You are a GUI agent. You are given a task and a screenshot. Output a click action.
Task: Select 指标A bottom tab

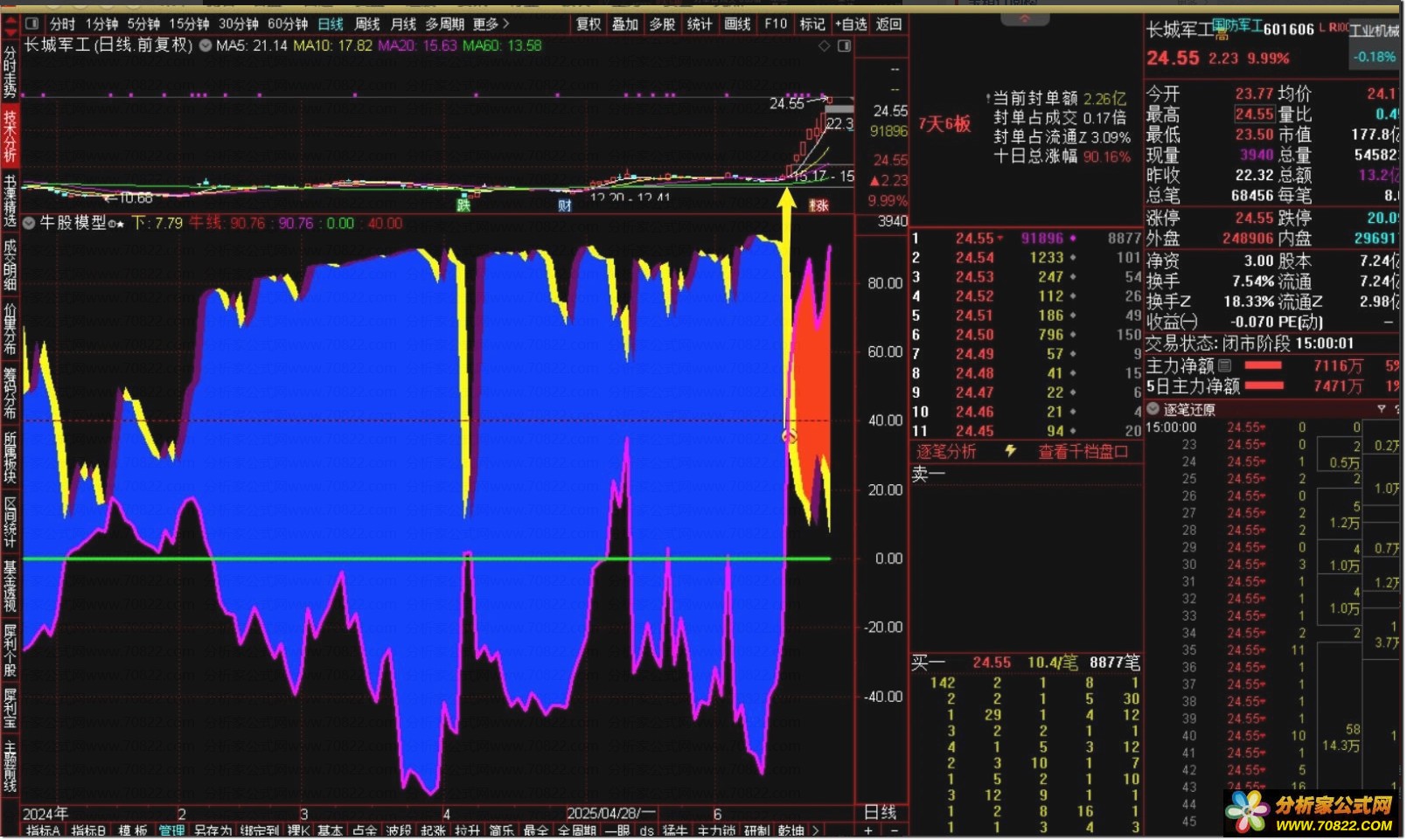43,831
